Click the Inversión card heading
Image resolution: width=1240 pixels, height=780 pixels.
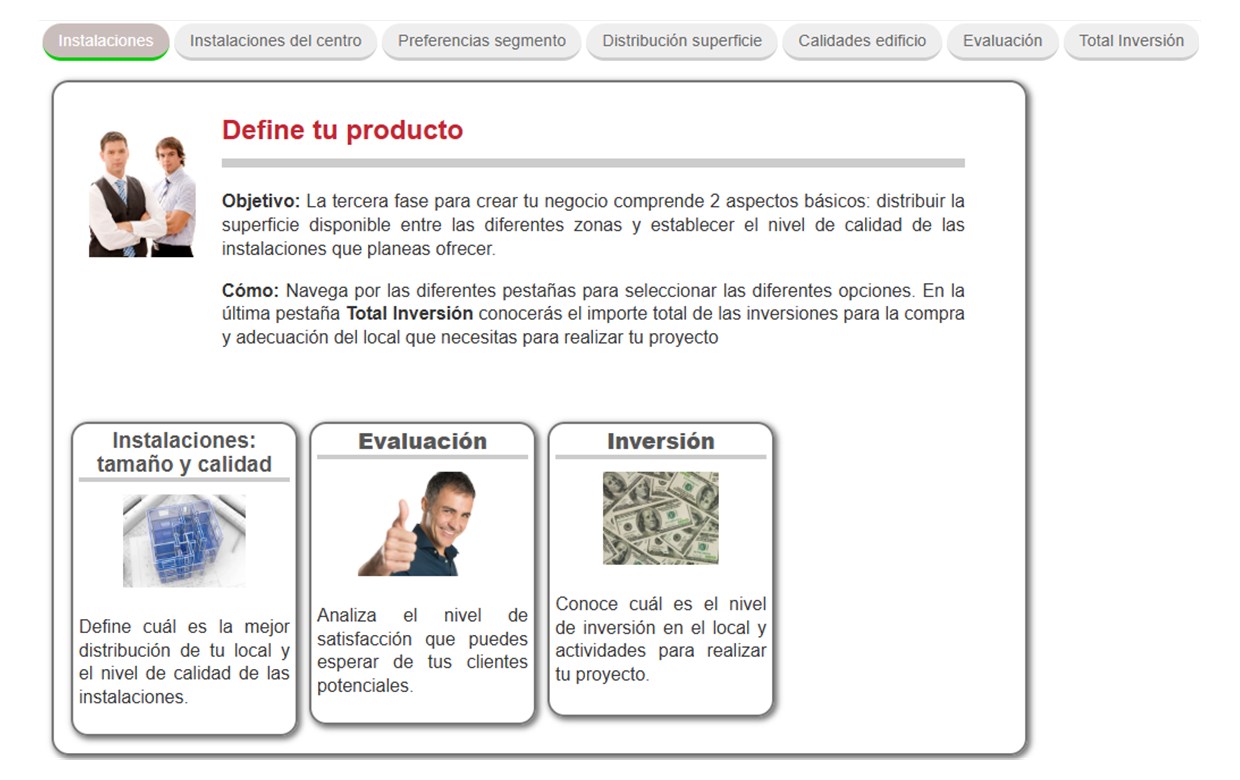pyautogui.click(x=660, y=441)
